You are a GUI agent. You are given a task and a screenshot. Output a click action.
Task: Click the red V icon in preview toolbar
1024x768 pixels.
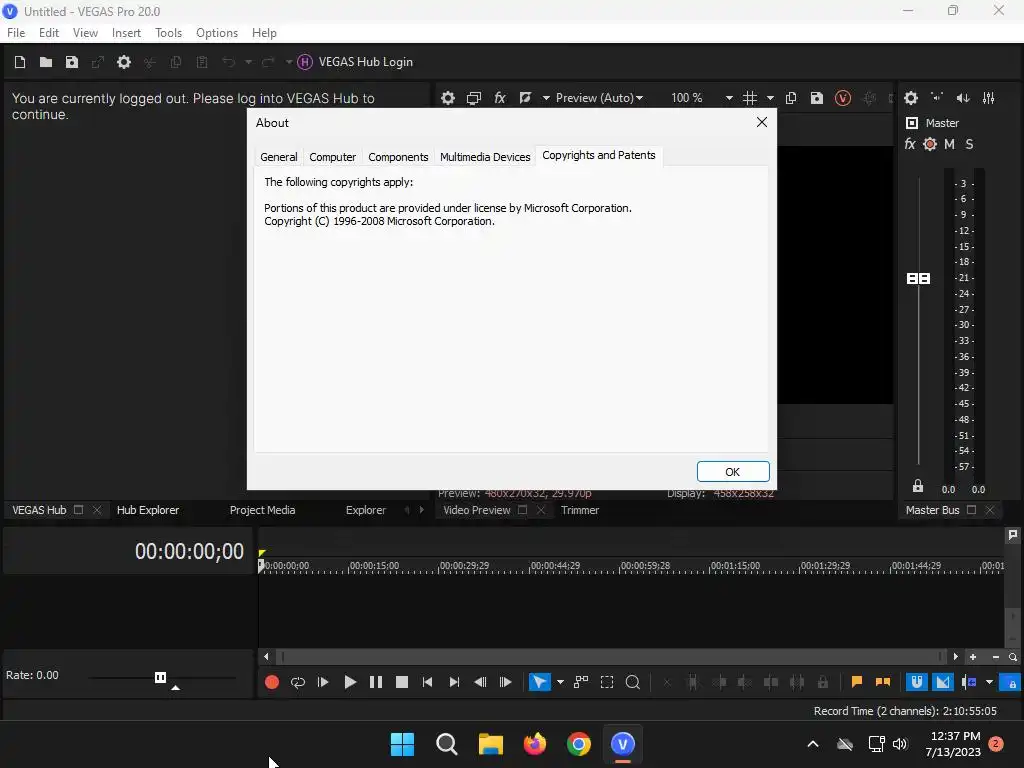[843, 98]
